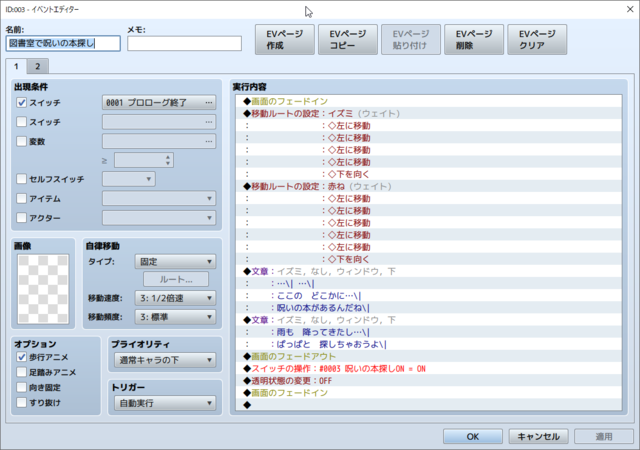The height and width of the screenshot is (450, 640).
Task: Select 移動ルートの設定：イズミ command row
Action: point(429,114)
